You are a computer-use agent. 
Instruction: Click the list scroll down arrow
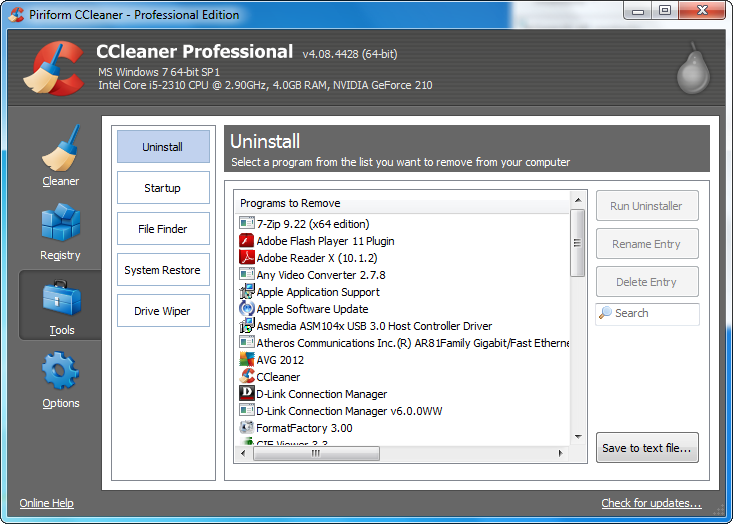click(x=578, y=437)
